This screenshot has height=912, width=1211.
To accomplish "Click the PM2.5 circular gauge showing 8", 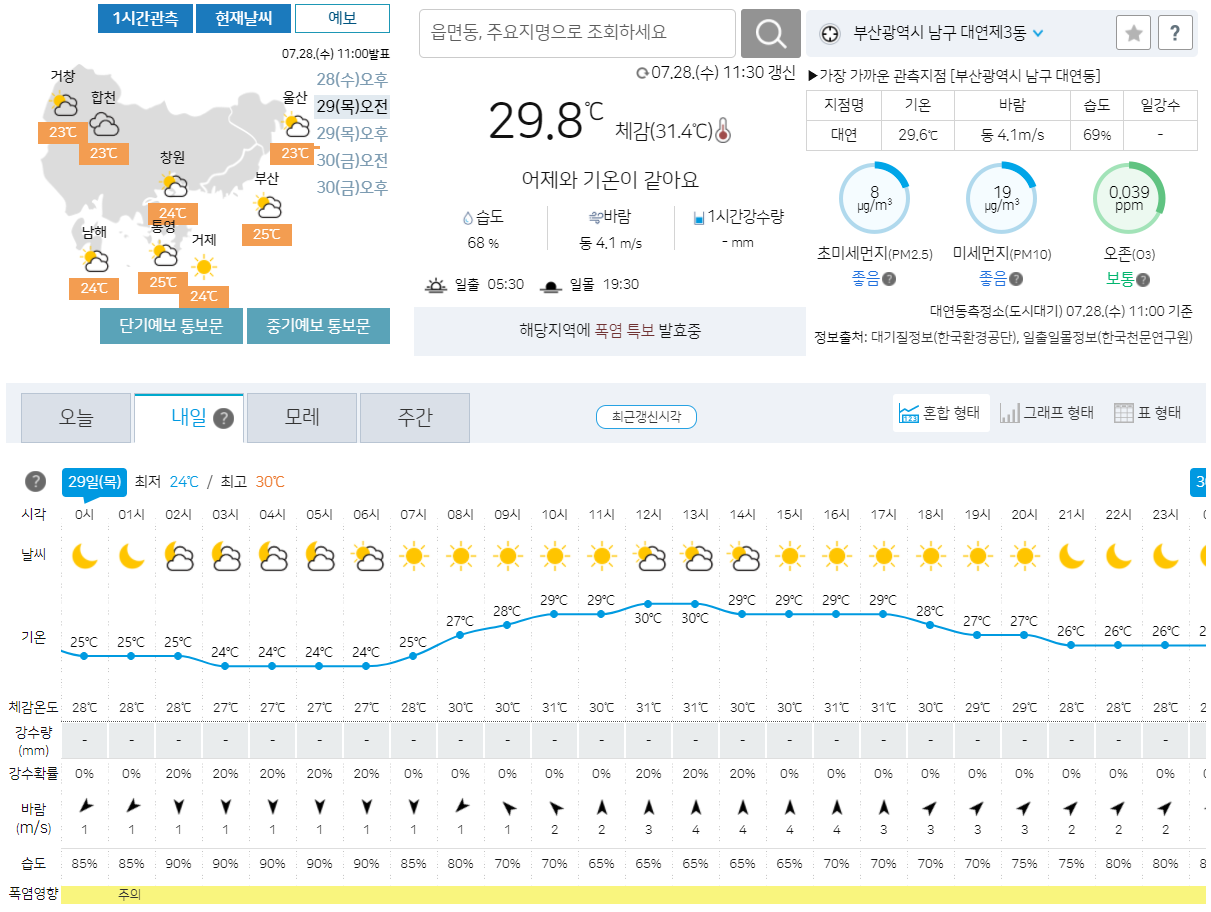I will pos(874,196).
